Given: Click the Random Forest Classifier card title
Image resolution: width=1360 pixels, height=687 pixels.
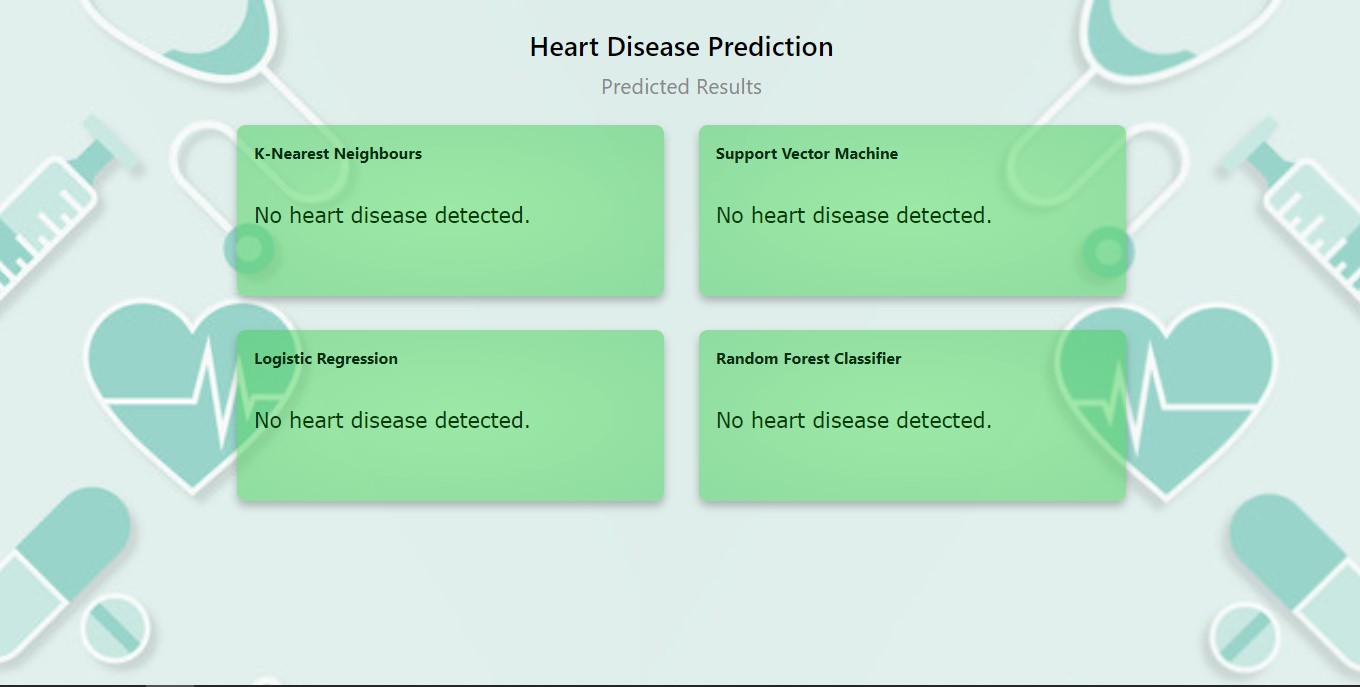Looking at the screenshot, I should [x=807, y=358].
